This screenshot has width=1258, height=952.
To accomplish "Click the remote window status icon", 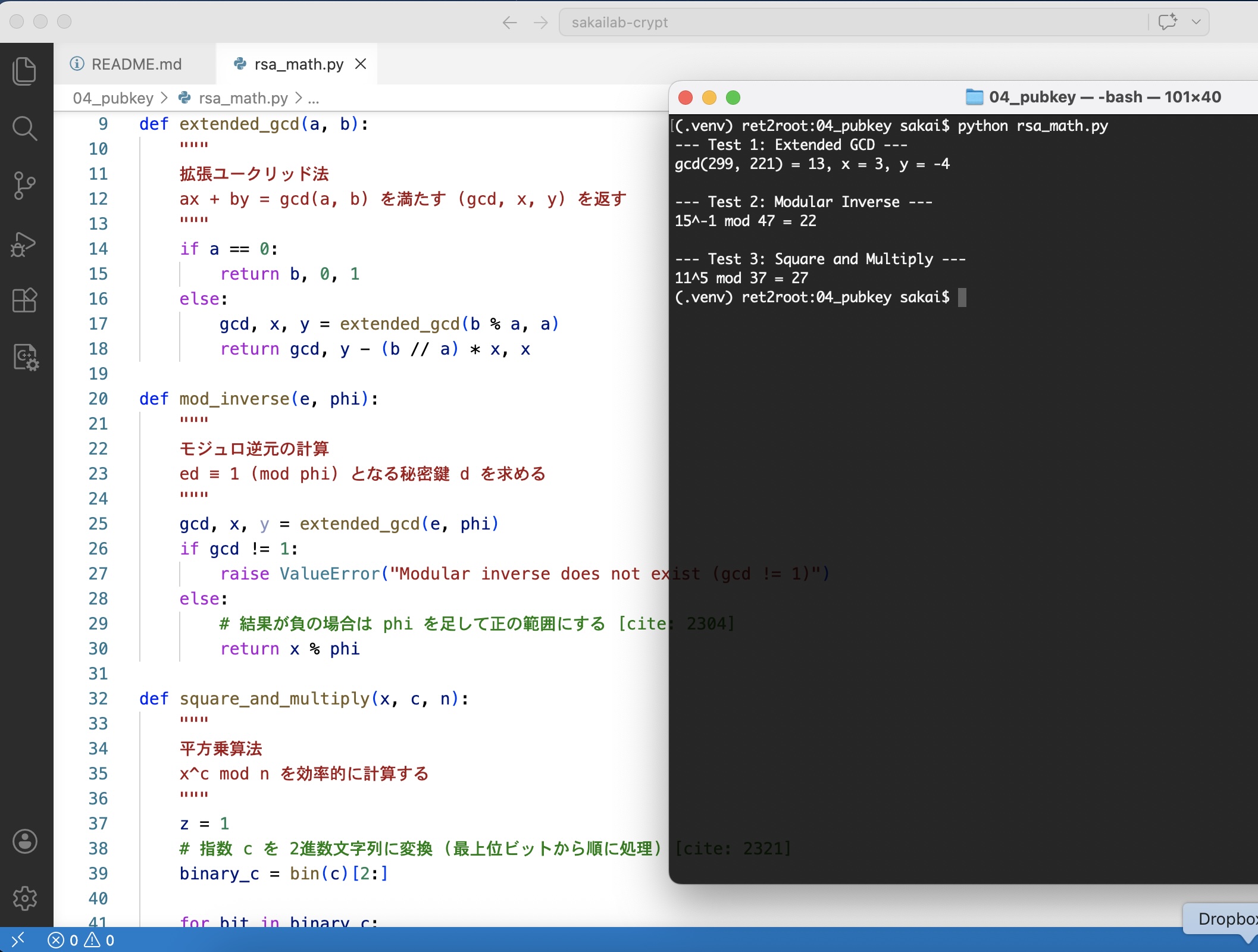I will coord(18,940).
